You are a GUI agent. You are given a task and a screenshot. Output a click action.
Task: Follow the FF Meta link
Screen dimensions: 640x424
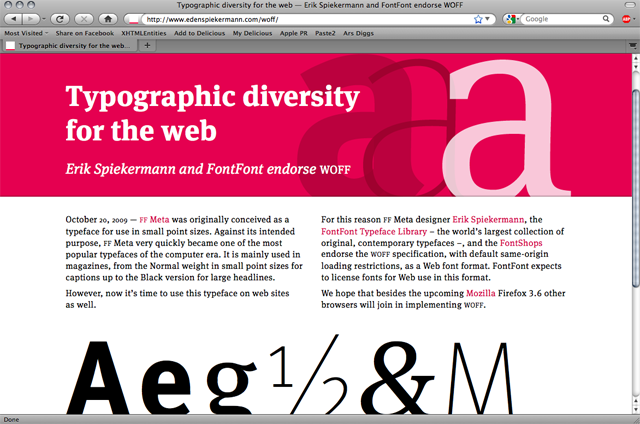pos(154,220)
